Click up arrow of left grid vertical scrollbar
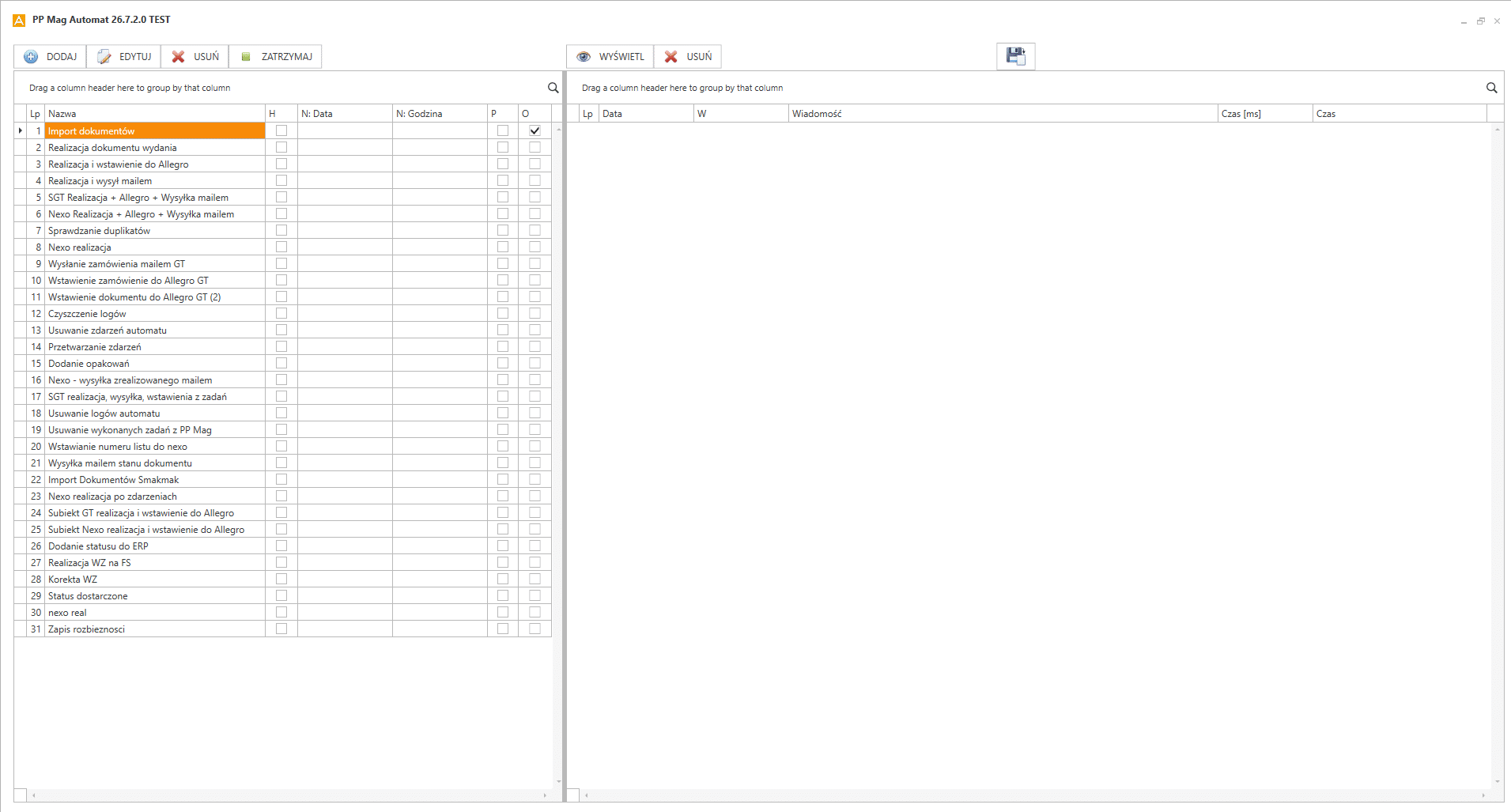Screen dimensions: 1511x812 pos(558,129)
